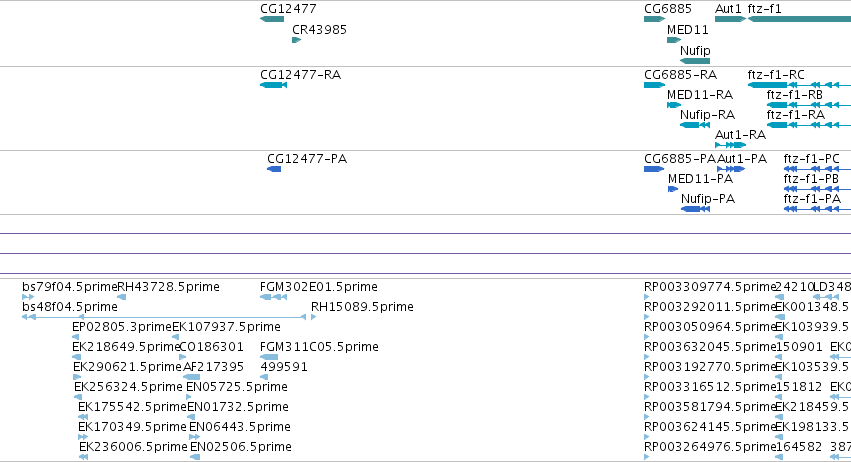Click the Nufip gene bar glyph
Image resolution: width=851 pixels, height=462 pixels.
[695, 61]
